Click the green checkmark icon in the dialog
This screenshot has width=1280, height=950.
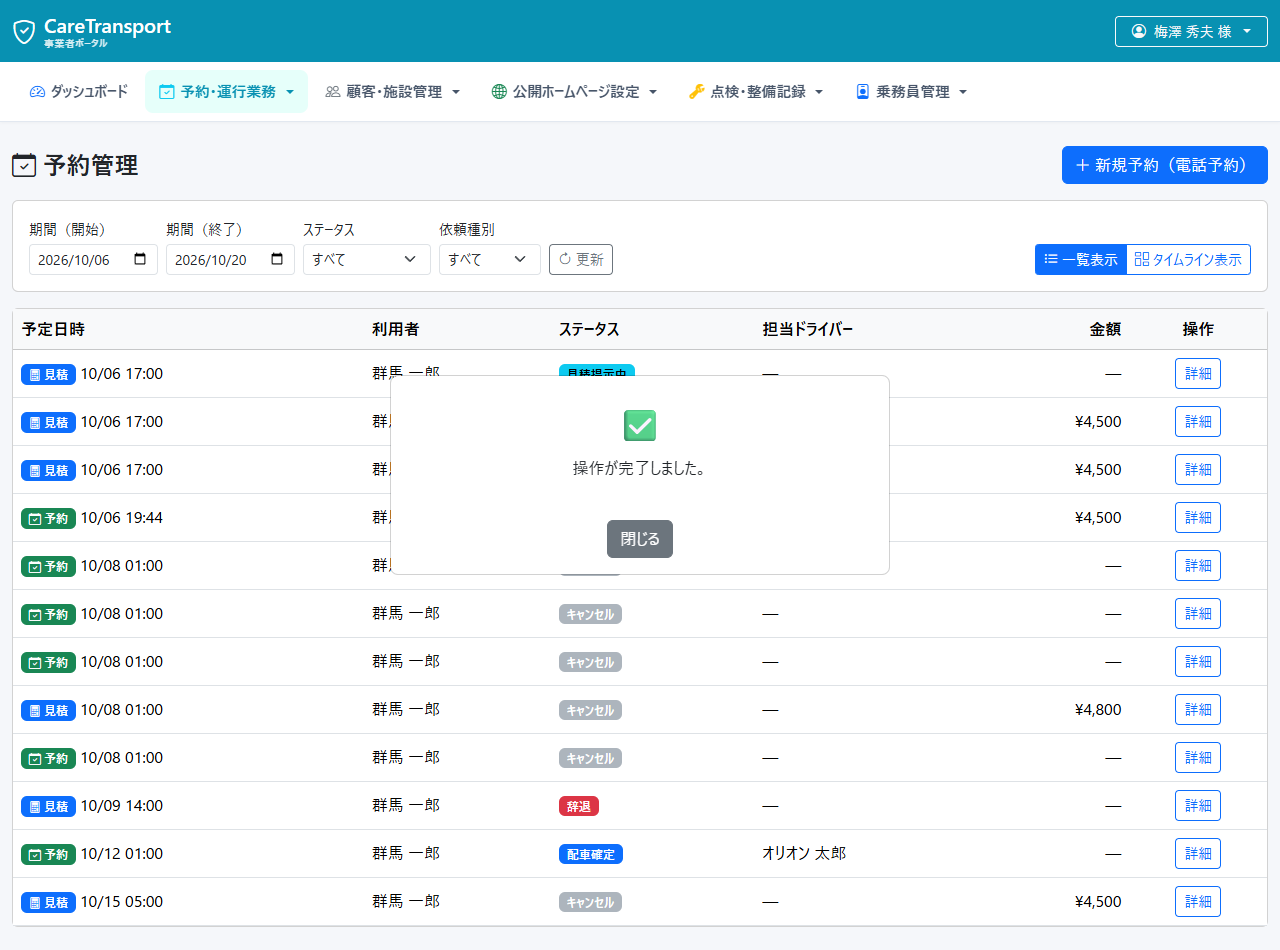coord(640,425)
